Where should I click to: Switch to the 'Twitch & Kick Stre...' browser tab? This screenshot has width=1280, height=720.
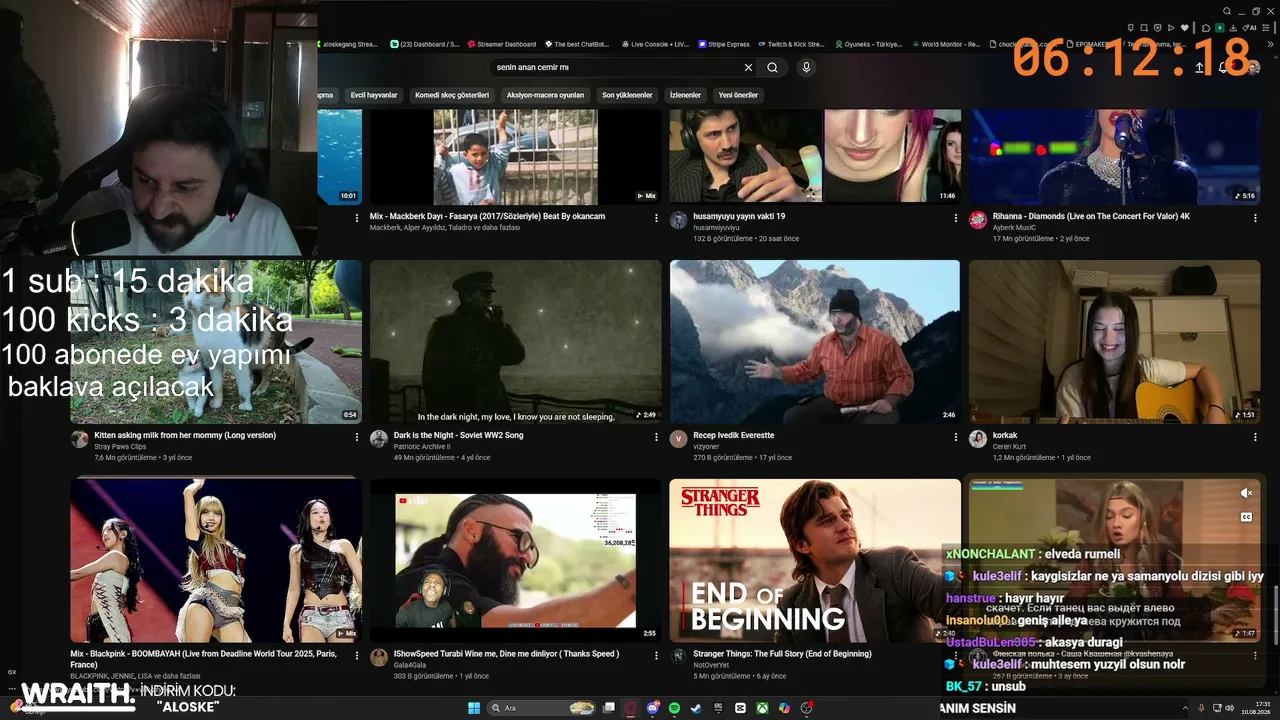pos(790,44)
